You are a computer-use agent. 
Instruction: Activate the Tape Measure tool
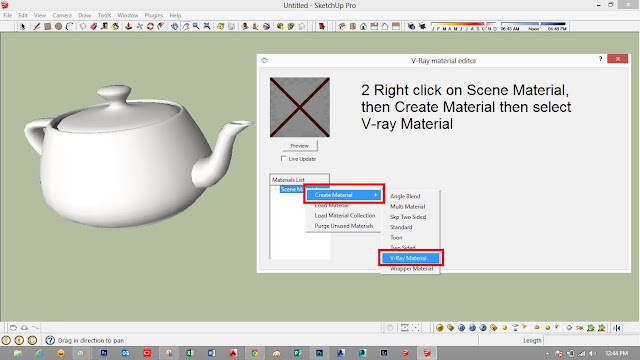pyautogui.click(x=104, y=27)
